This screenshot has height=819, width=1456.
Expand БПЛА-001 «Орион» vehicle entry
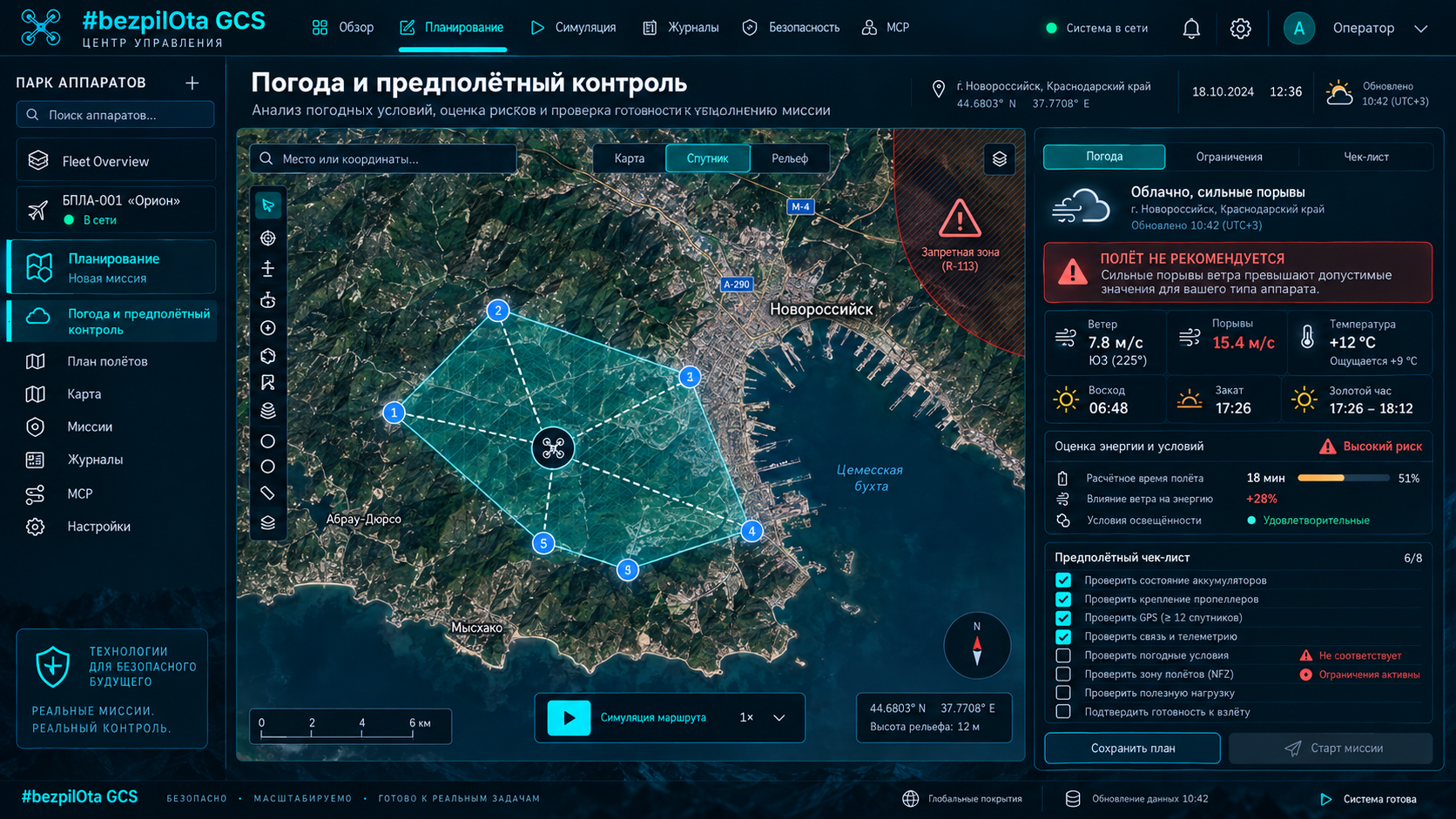pos(116,210)
